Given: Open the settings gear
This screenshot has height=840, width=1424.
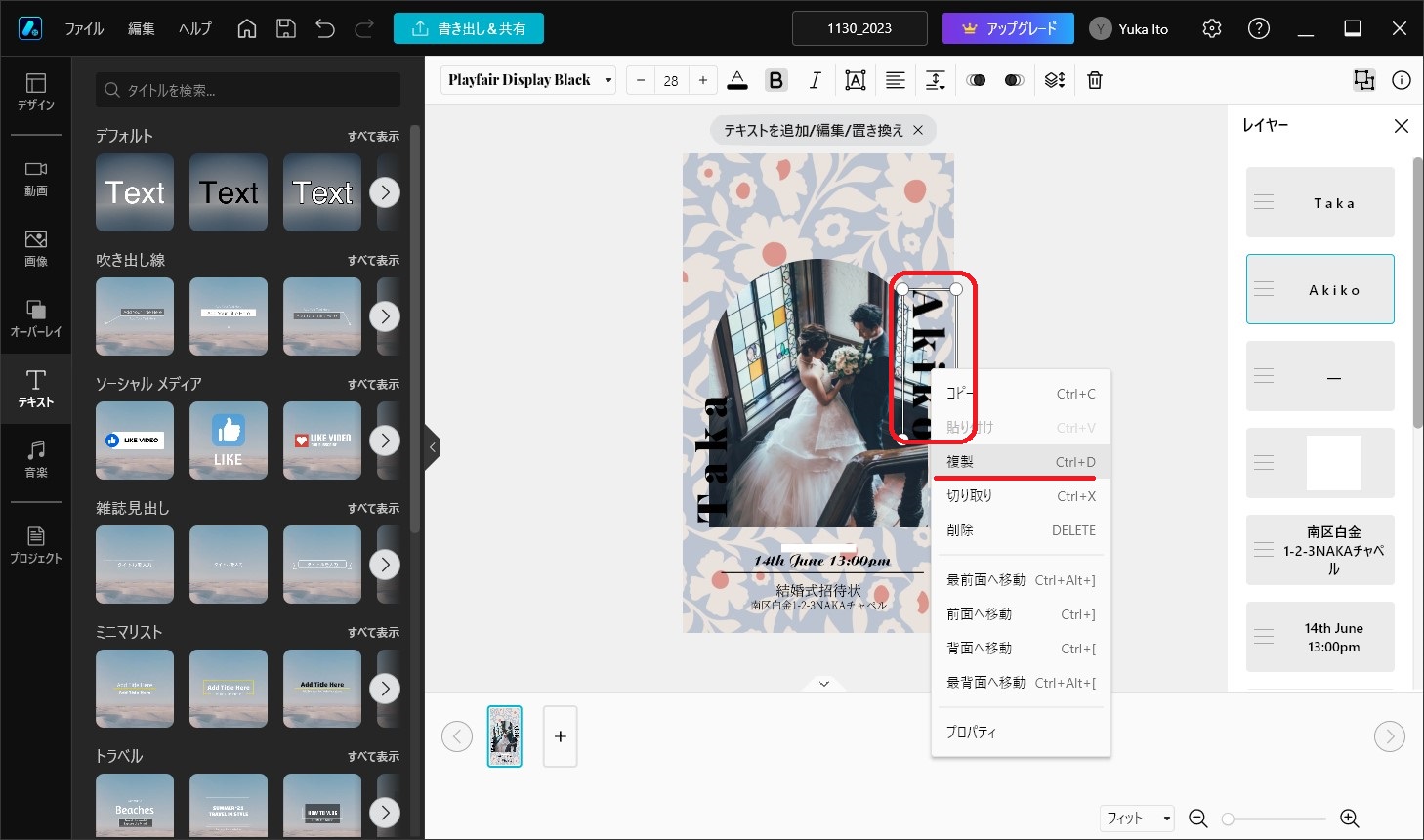Looking at the screenshot, I should [1212, 28].
